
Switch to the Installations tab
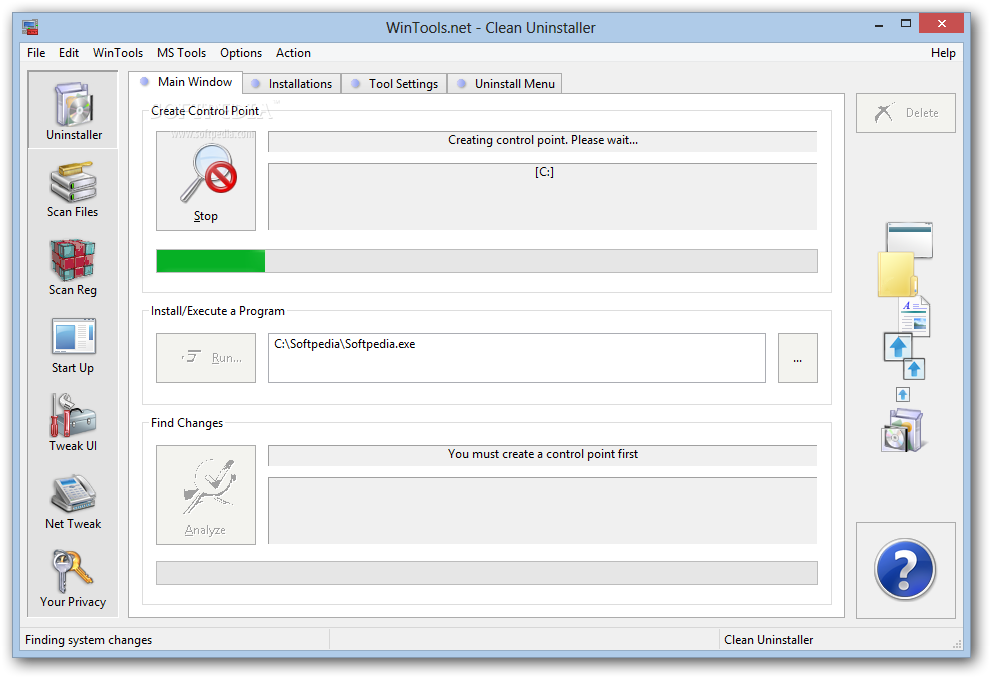point(292,83)
